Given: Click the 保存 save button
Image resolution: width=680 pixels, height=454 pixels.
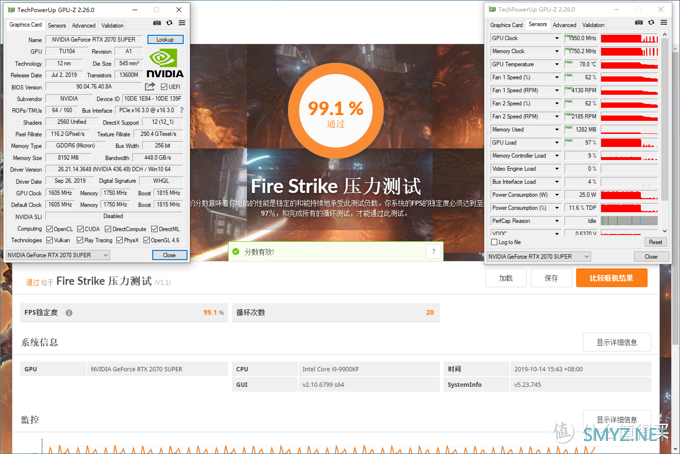Looking at the screenshot, I should pos(551,278).
